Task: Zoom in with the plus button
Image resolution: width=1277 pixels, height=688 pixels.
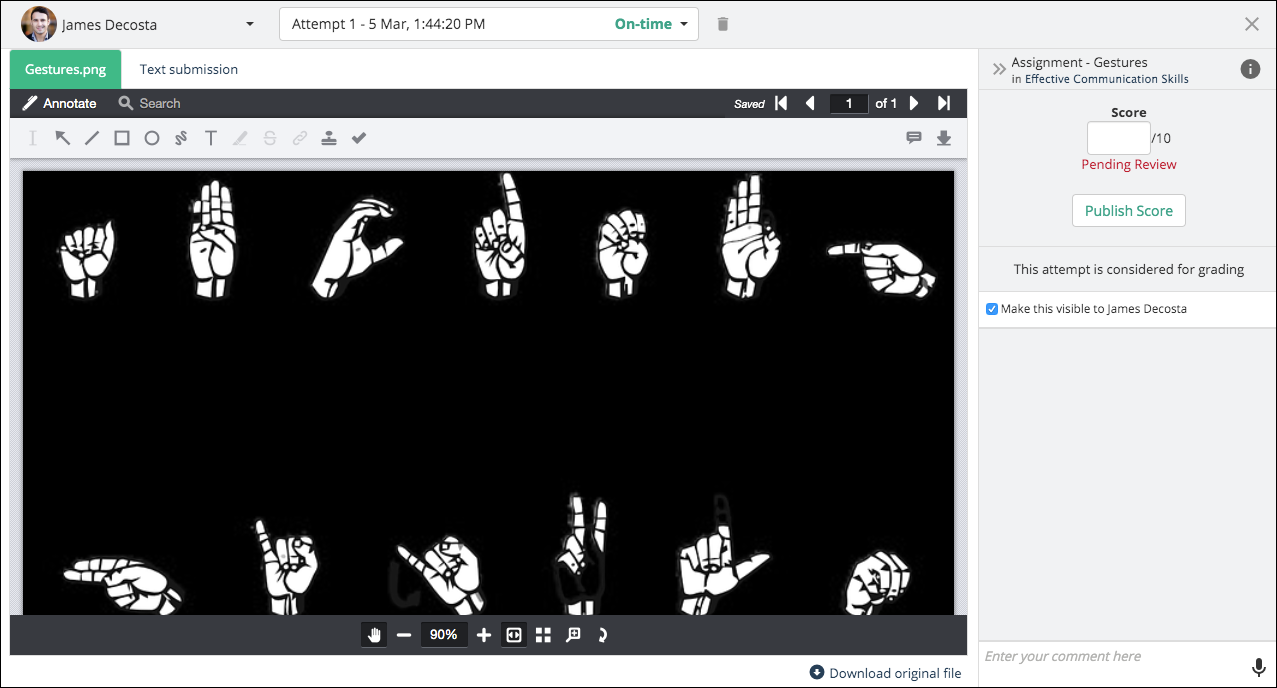Action: pos(484,635)
